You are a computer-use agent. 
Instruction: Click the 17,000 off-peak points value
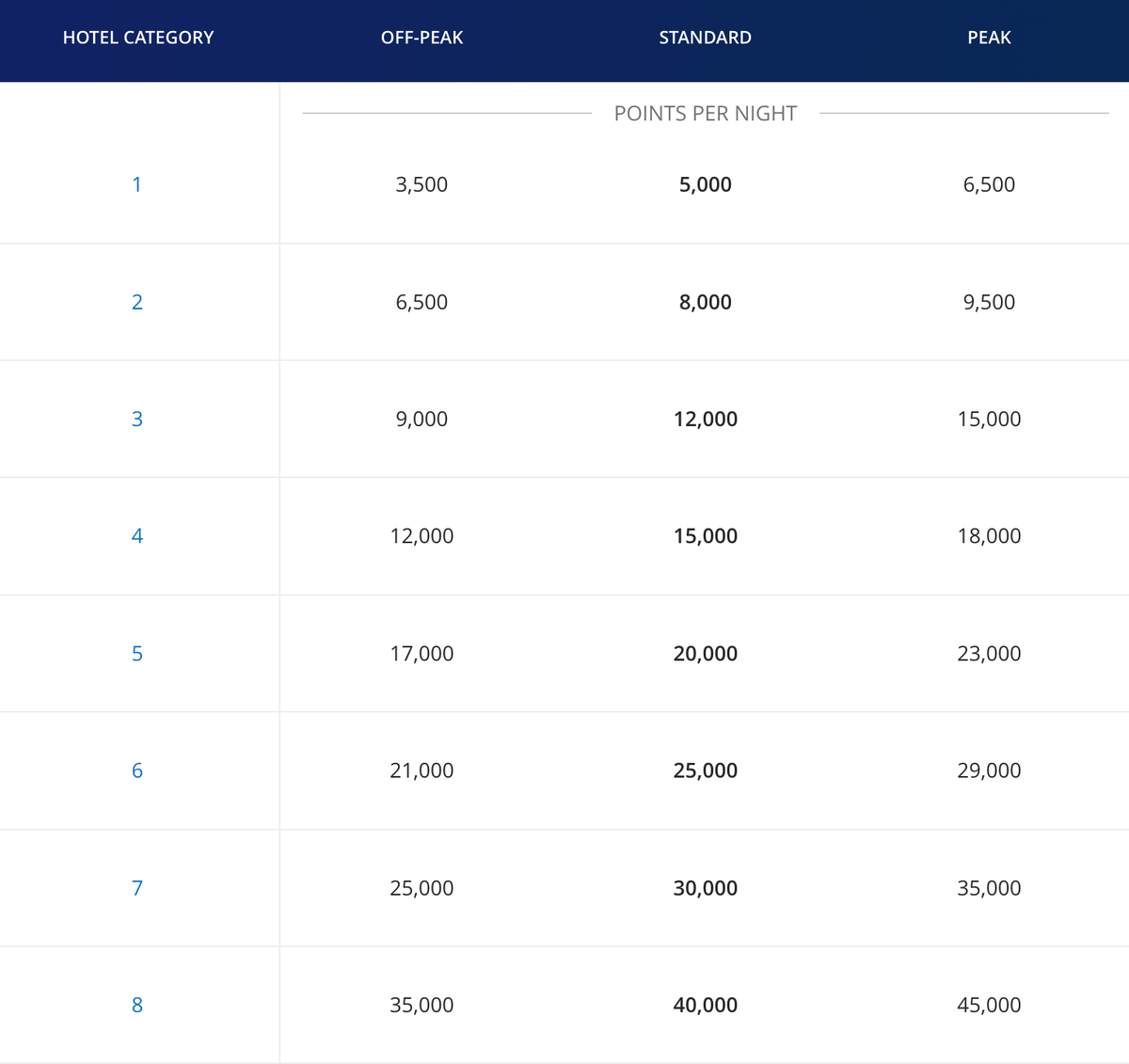pos(421,653)
